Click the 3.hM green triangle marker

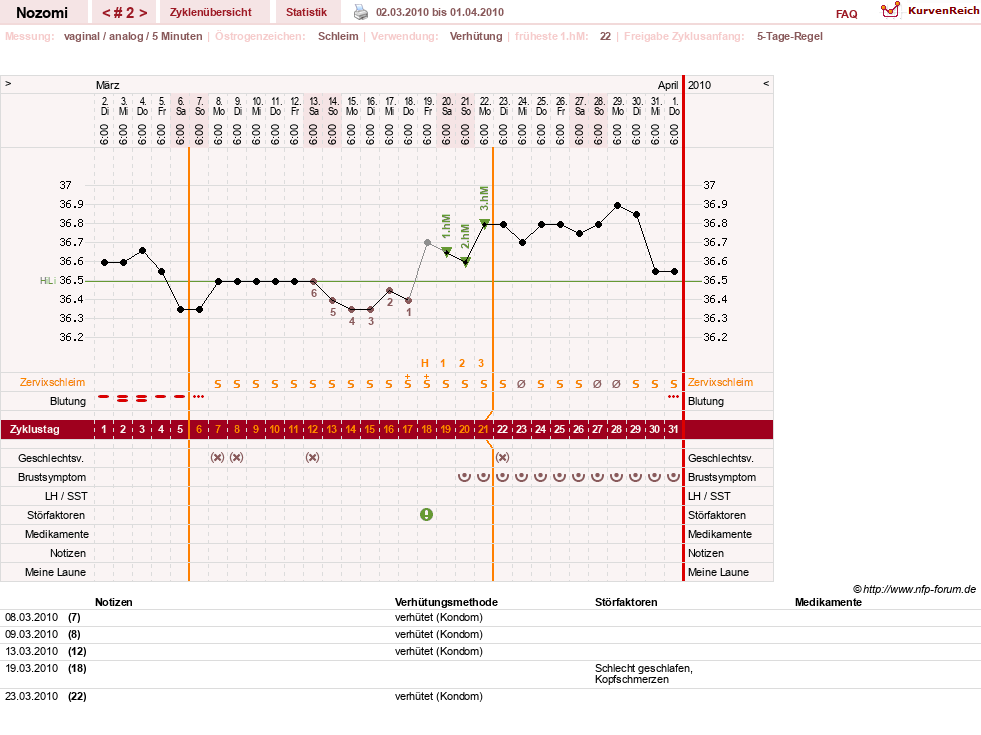[x=484, y=223]
